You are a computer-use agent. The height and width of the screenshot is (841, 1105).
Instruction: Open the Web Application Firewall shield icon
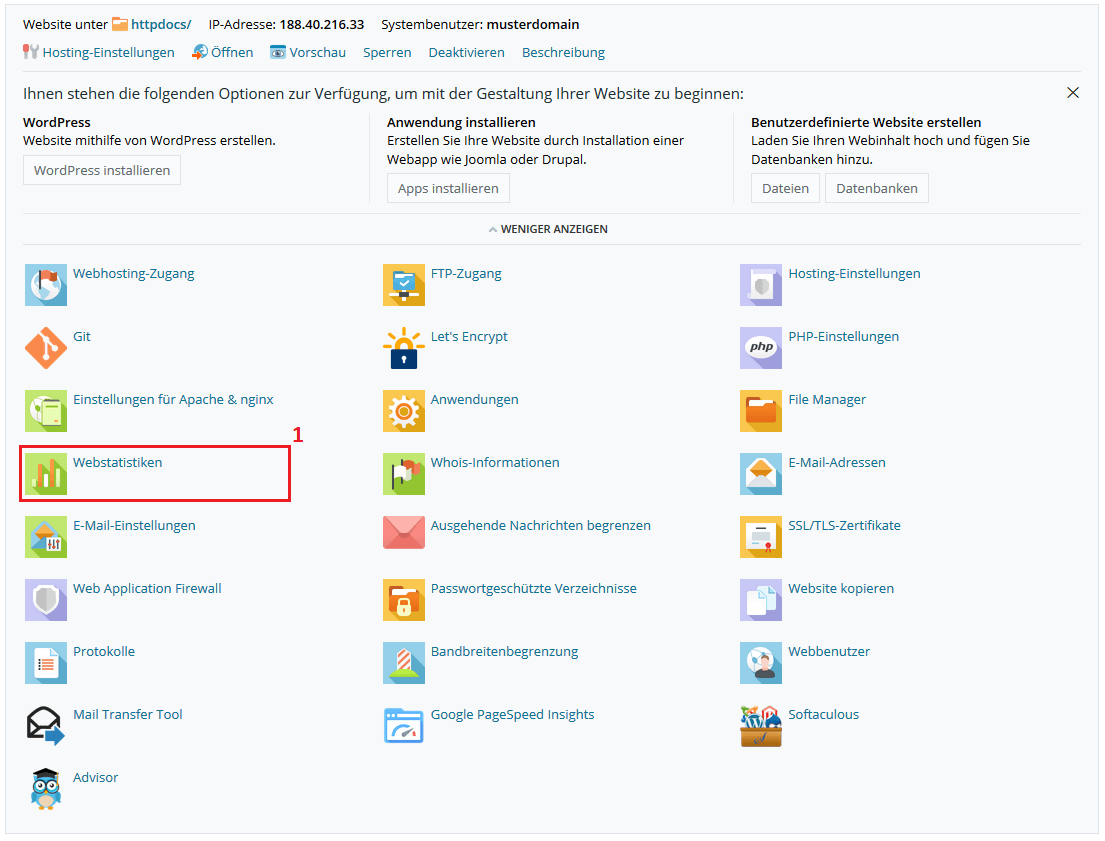click(46, 600)
